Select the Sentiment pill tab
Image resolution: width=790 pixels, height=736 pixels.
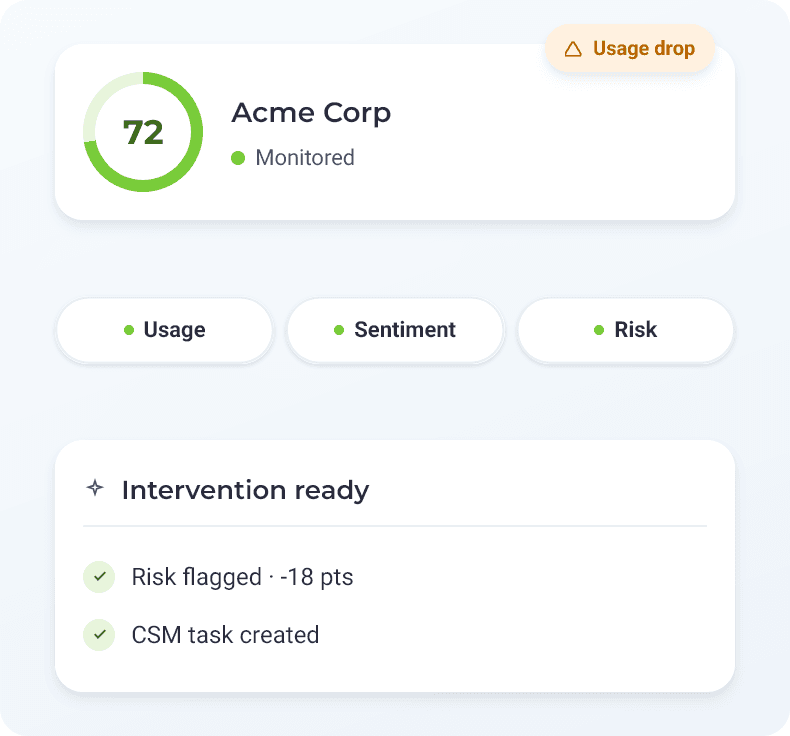[x=395, y=330]
